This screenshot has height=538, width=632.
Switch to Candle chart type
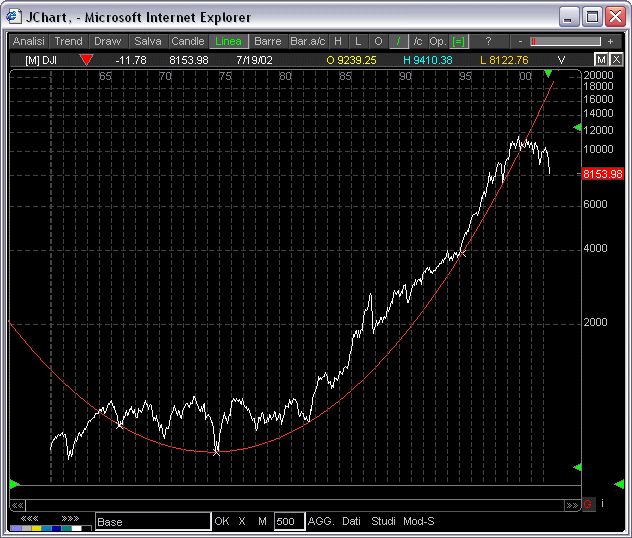coord(188,41)
